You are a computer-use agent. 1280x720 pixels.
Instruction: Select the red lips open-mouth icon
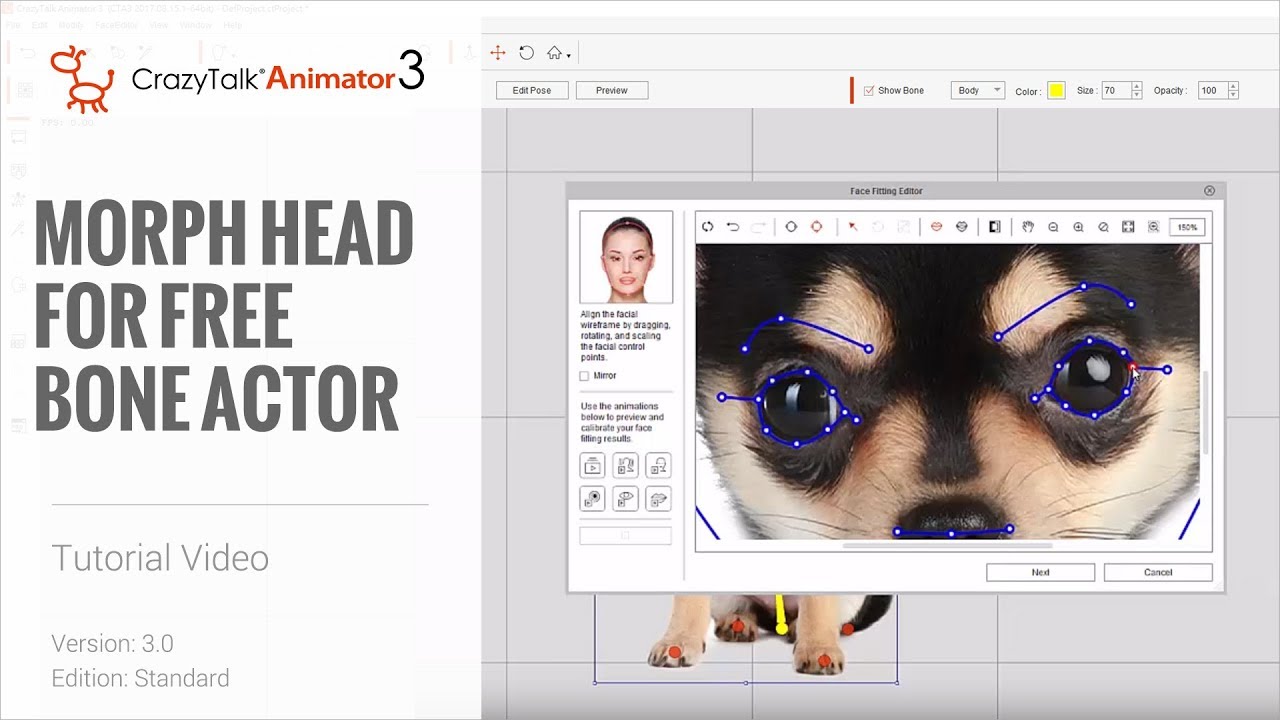(x=936, y=227)
